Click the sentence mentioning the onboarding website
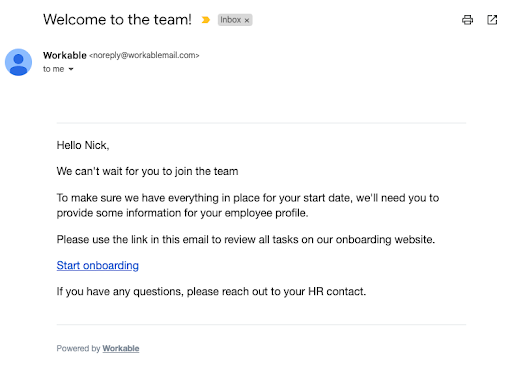Screen dimensions: 512x365 246,239
